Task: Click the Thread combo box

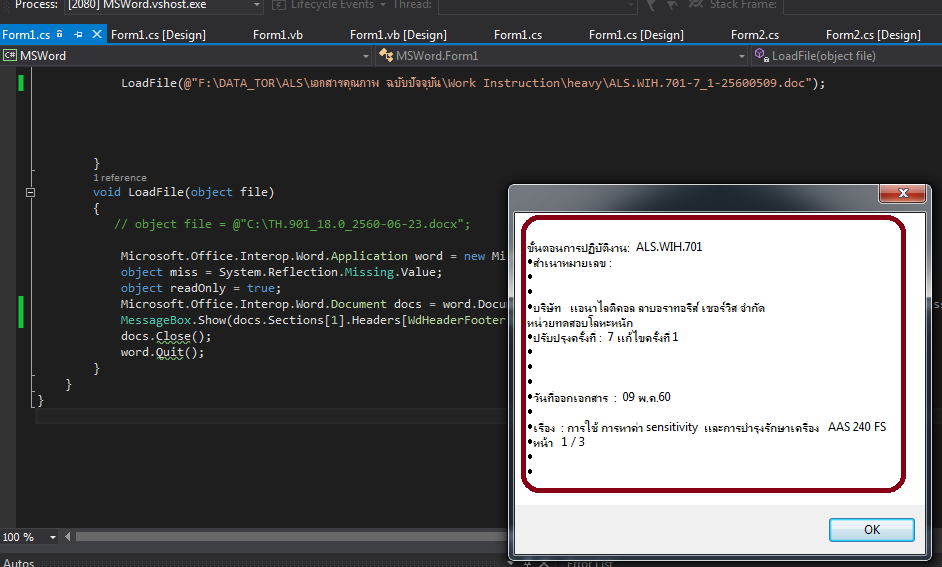Action: [x=538, y=5]
